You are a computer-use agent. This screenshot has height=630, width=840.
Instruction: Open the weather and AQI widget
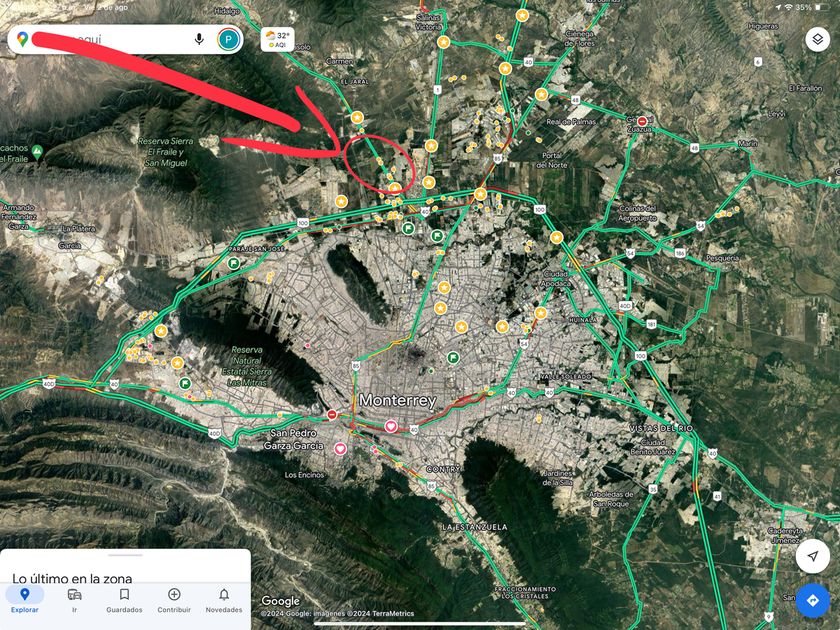pyautogui.click(x=278, y=40)
